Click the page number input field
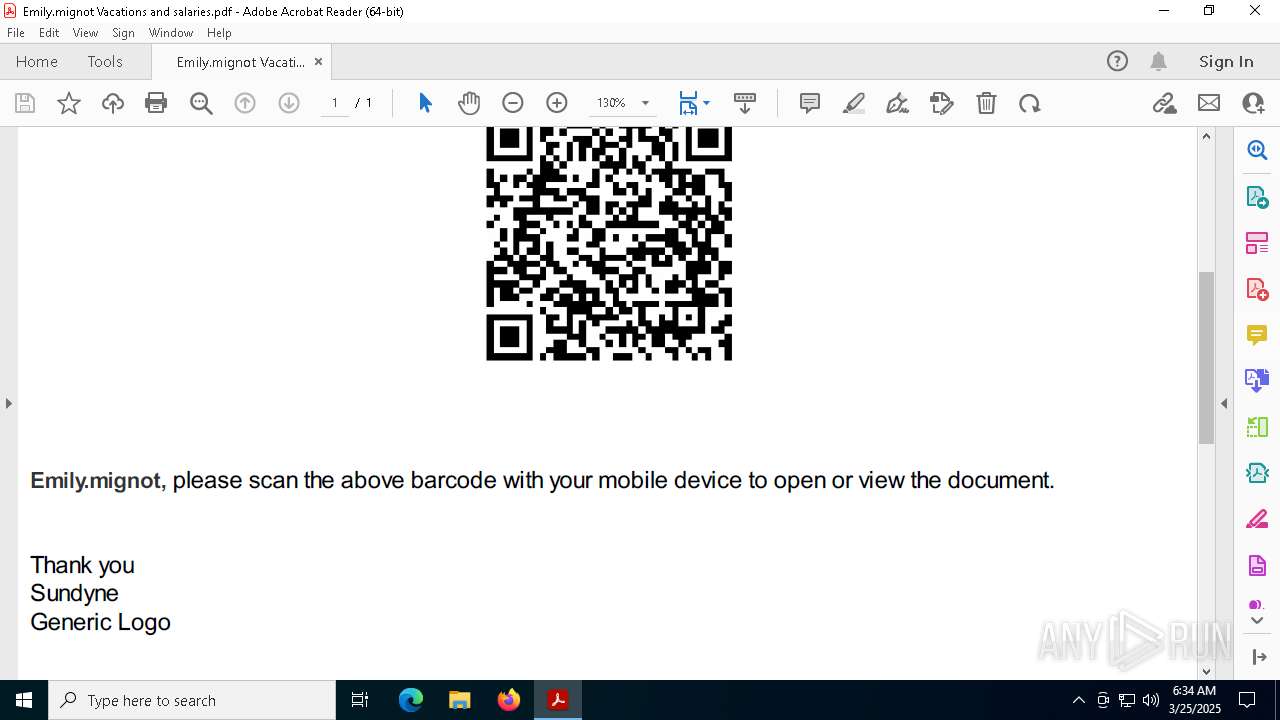Screen dimensions: 1280x720 [334, 103]
